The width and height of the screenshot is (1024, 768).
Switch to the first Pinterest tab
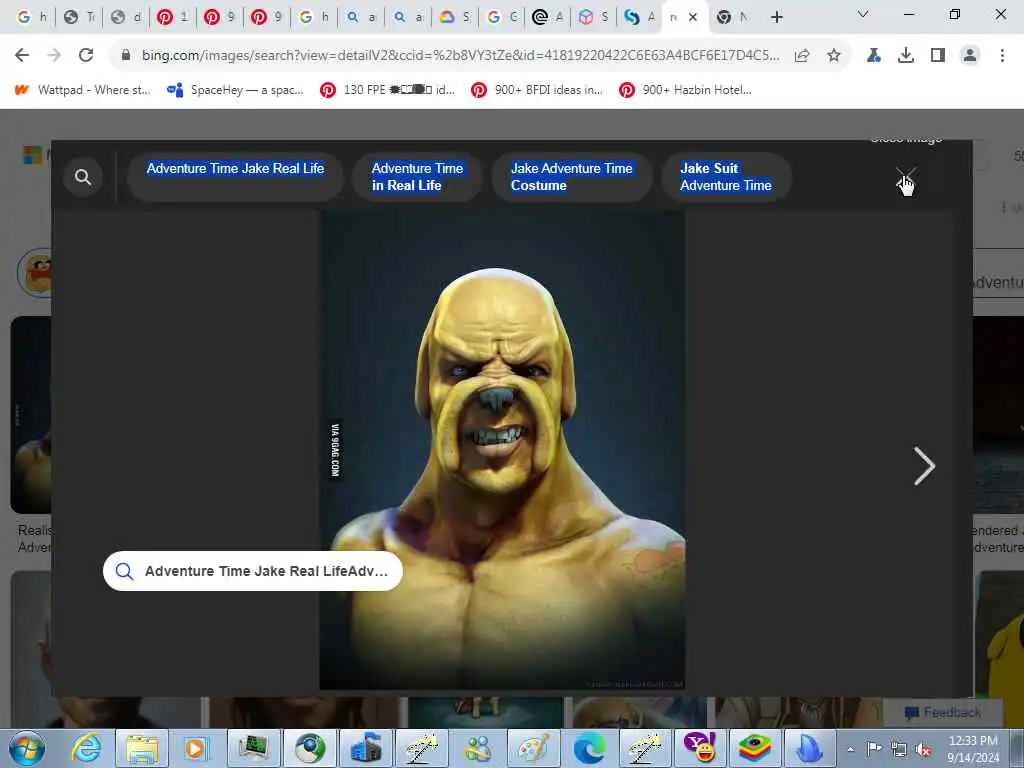pos(172,17)
